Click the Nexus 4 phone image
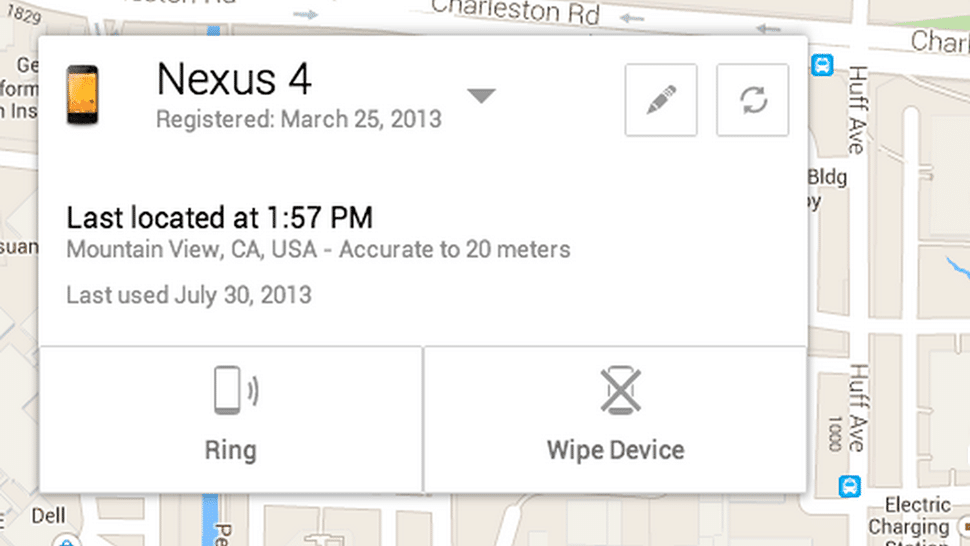This screenshot has height=546, width=970. [82, 95]
